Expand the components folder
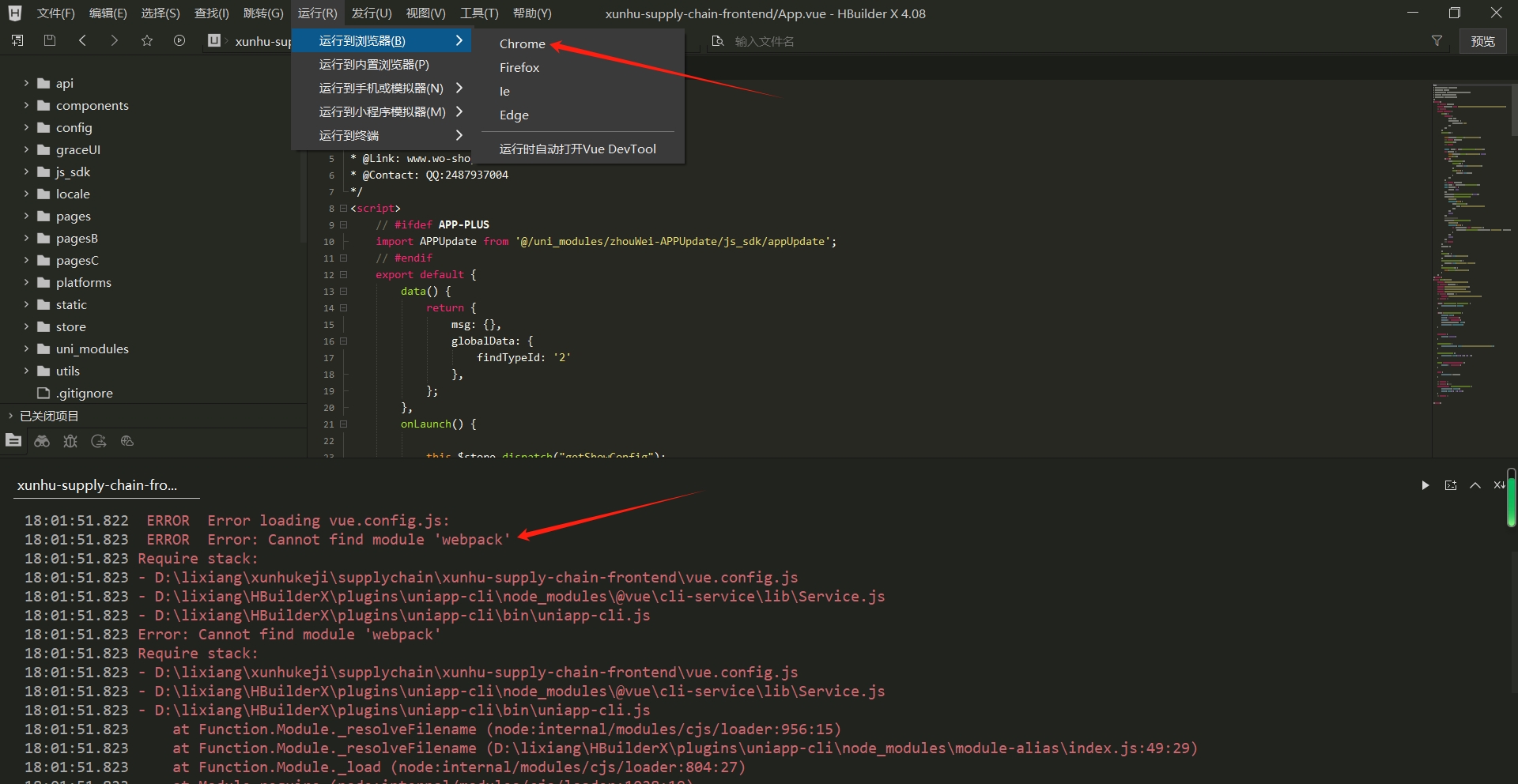Viewport: 1518px width, 784px height. 26,105
